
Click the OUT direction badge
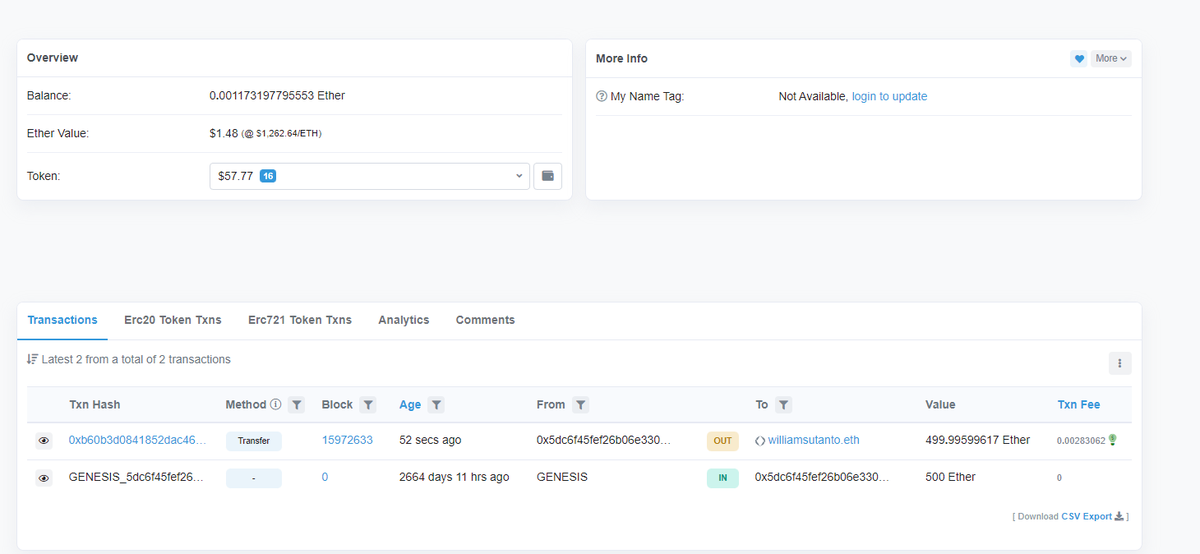point(723,441)
